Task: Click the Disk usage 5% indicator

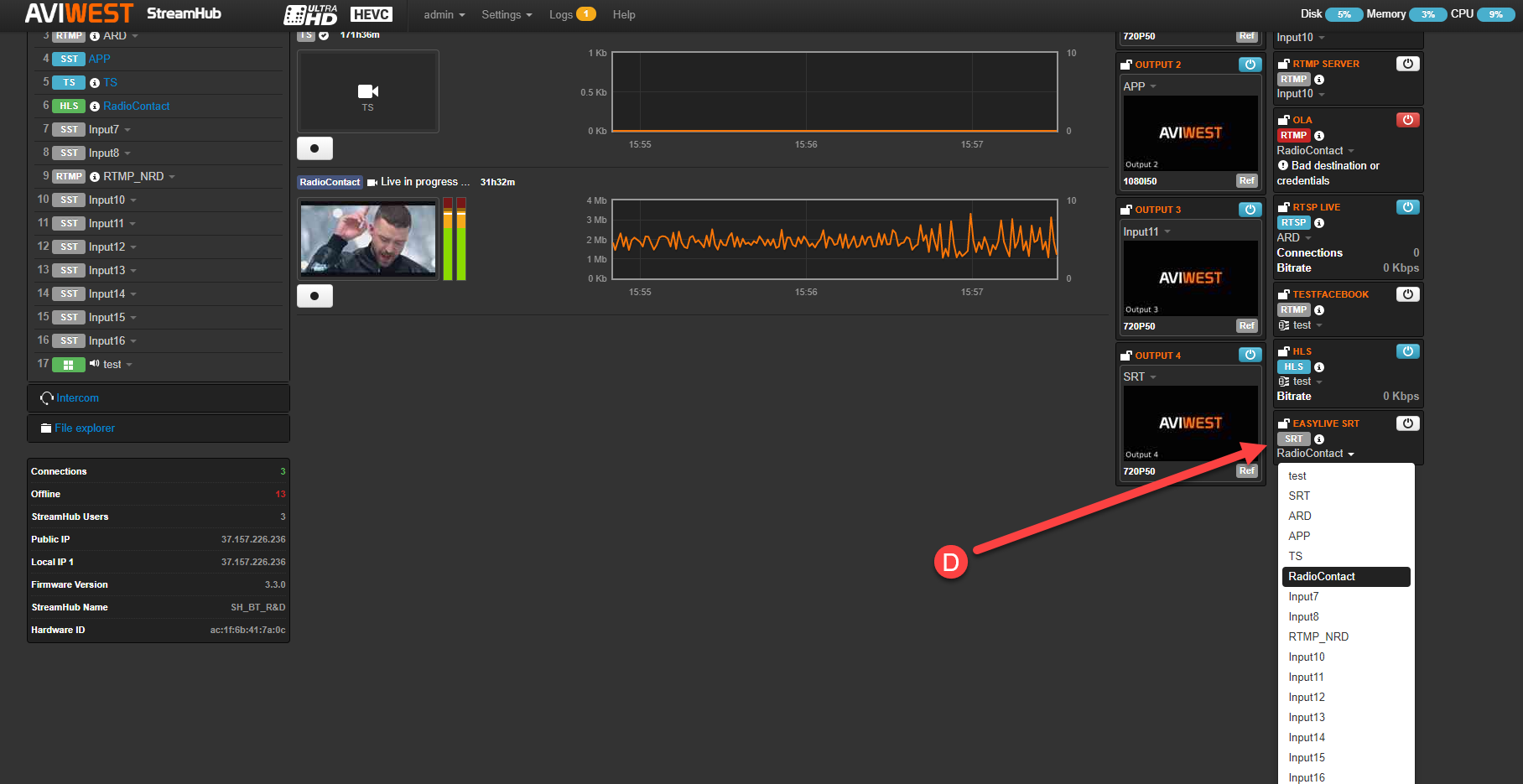Action: click(x=1344, y=14)
